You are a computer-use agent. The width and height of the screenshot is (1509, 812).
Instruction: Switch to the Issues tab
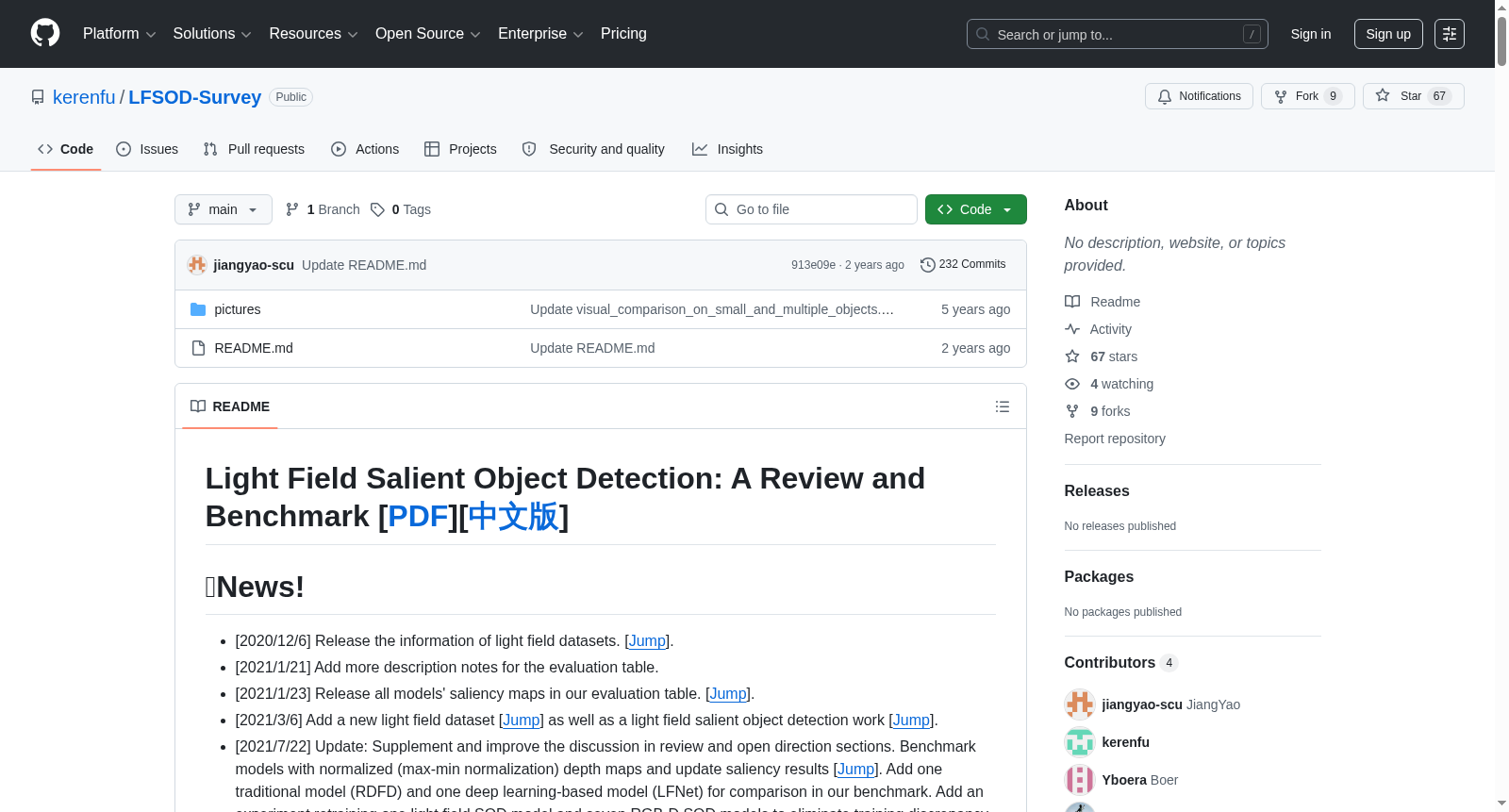coord(147,149)
